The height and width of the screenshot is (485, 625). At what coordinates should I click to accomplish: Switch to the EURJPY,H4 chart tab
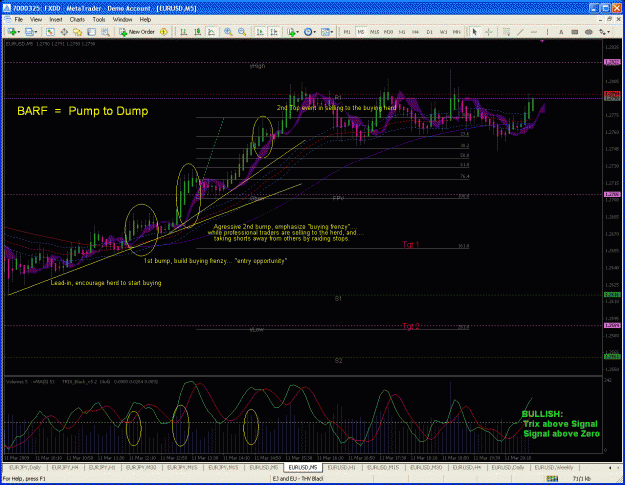point(65,467)
